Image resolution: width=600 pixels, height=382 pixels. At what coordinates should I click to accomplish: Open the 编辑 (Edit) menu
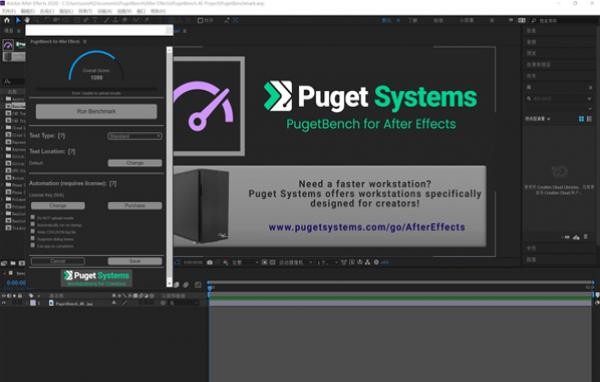tap(28, 11)
